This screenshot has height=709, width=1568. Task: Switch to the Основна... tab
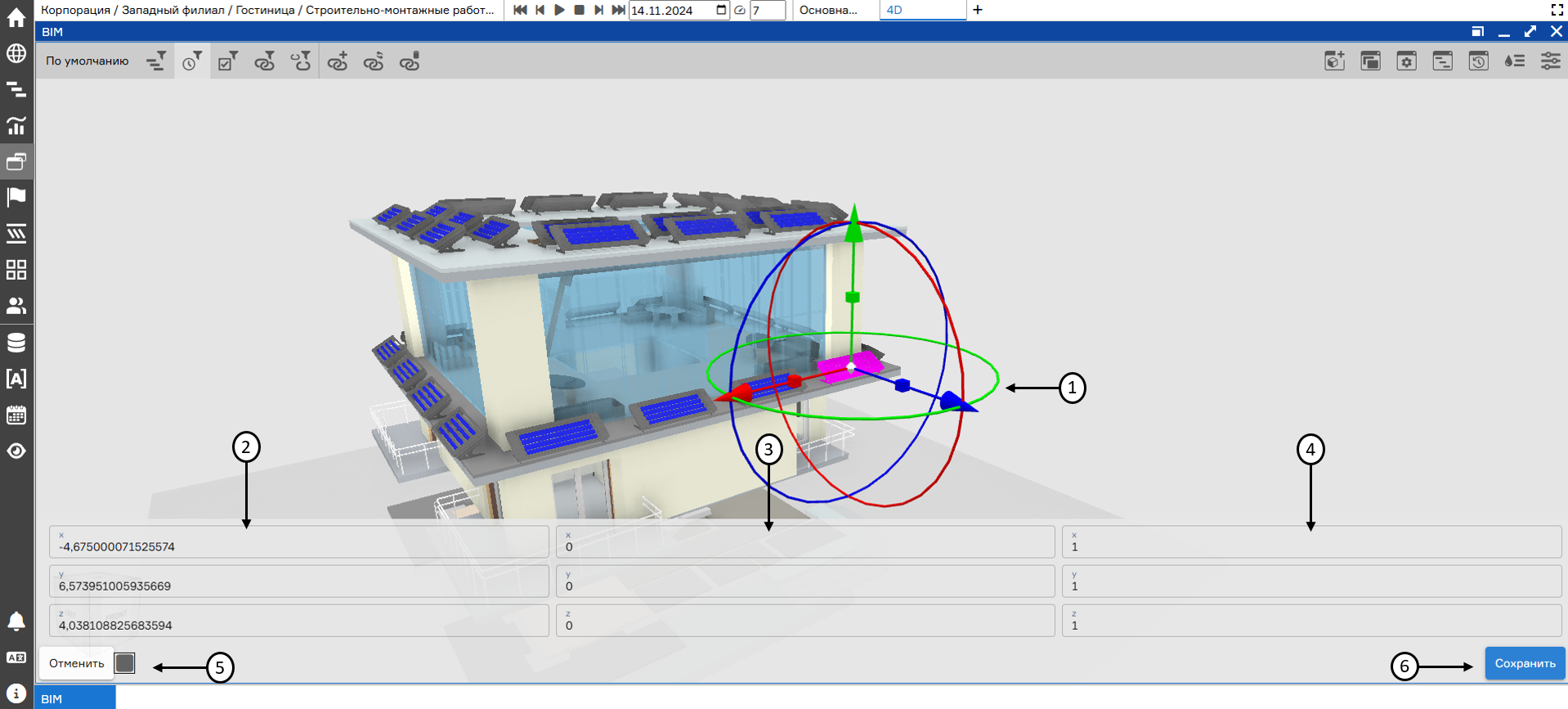tap(829, 11)
